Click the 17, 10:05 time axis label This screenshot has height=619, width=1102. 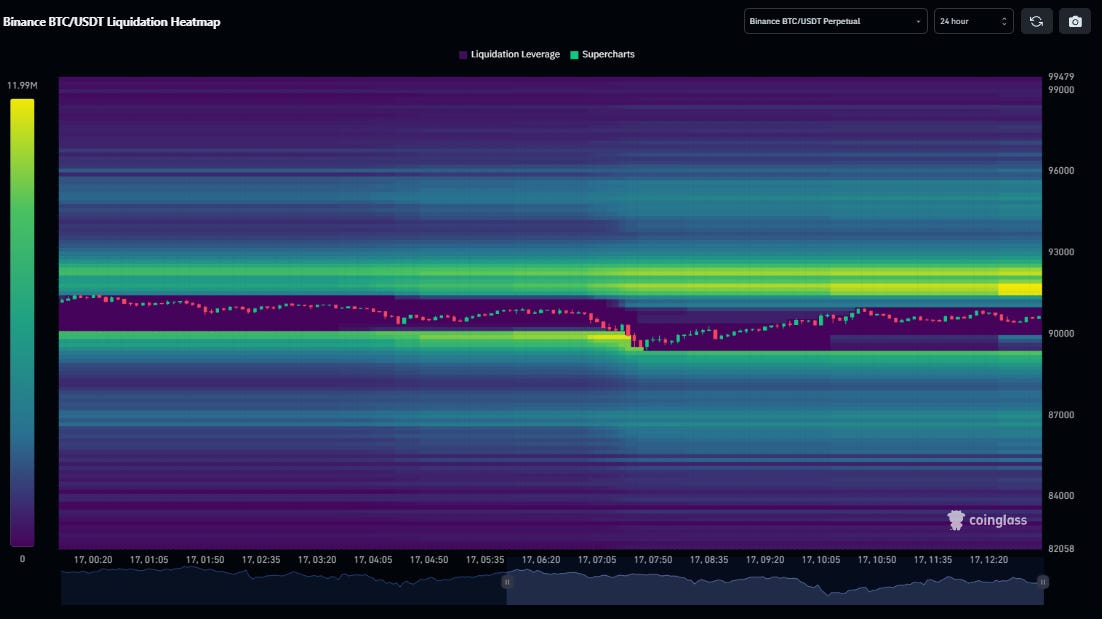click(x=821, y=560)
